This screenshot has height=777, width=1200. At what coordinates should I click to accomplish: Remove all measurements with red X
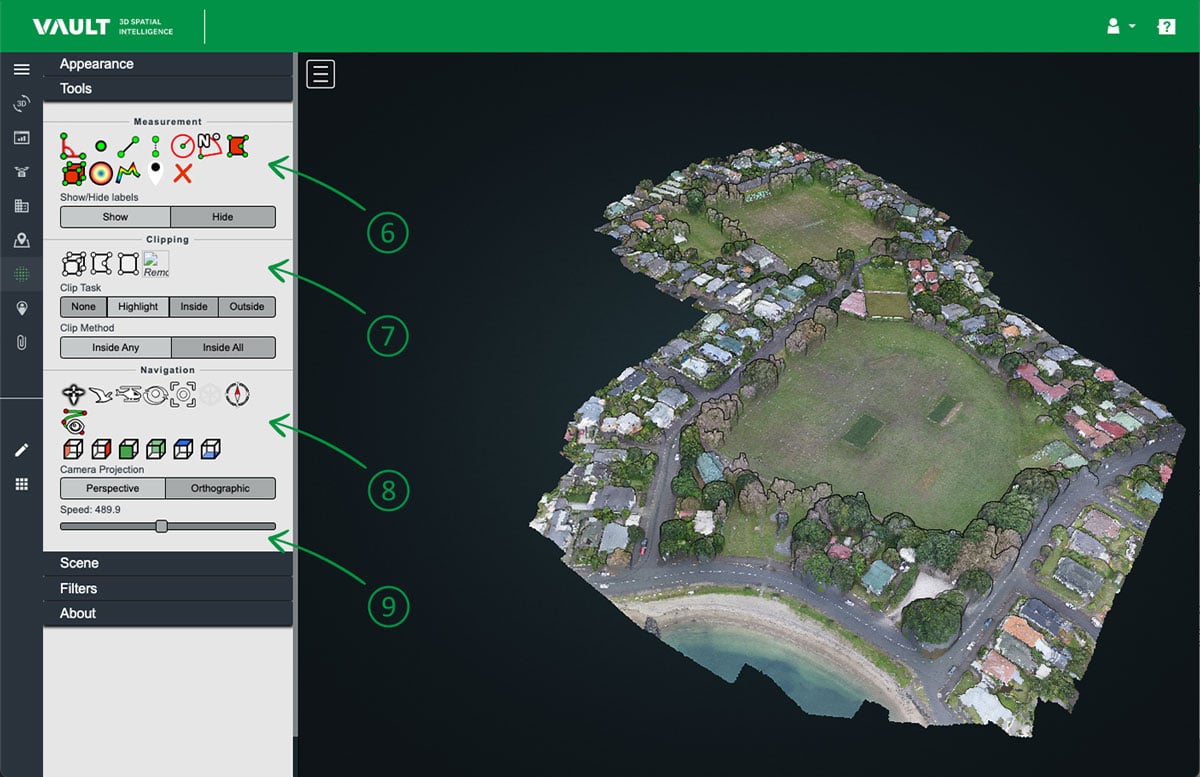(182, 174)
